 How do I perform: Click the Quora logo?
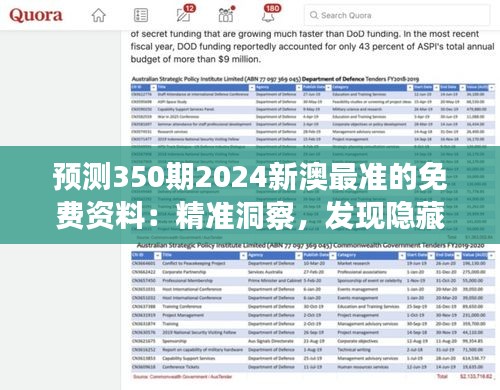coord(36,15)
